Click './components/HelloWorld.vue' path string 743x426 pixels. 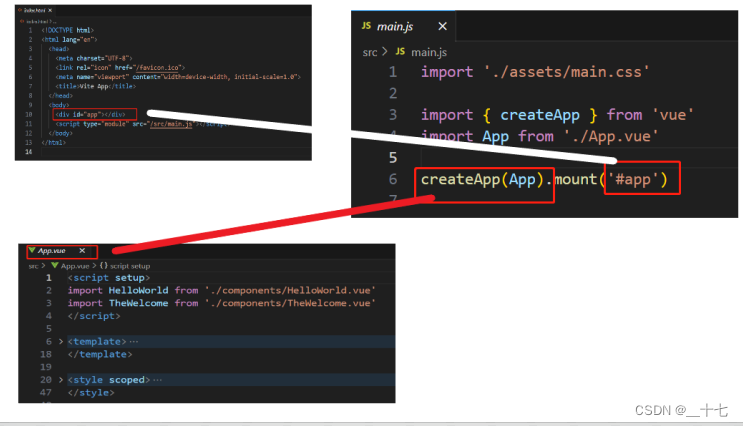coord(290,290)
